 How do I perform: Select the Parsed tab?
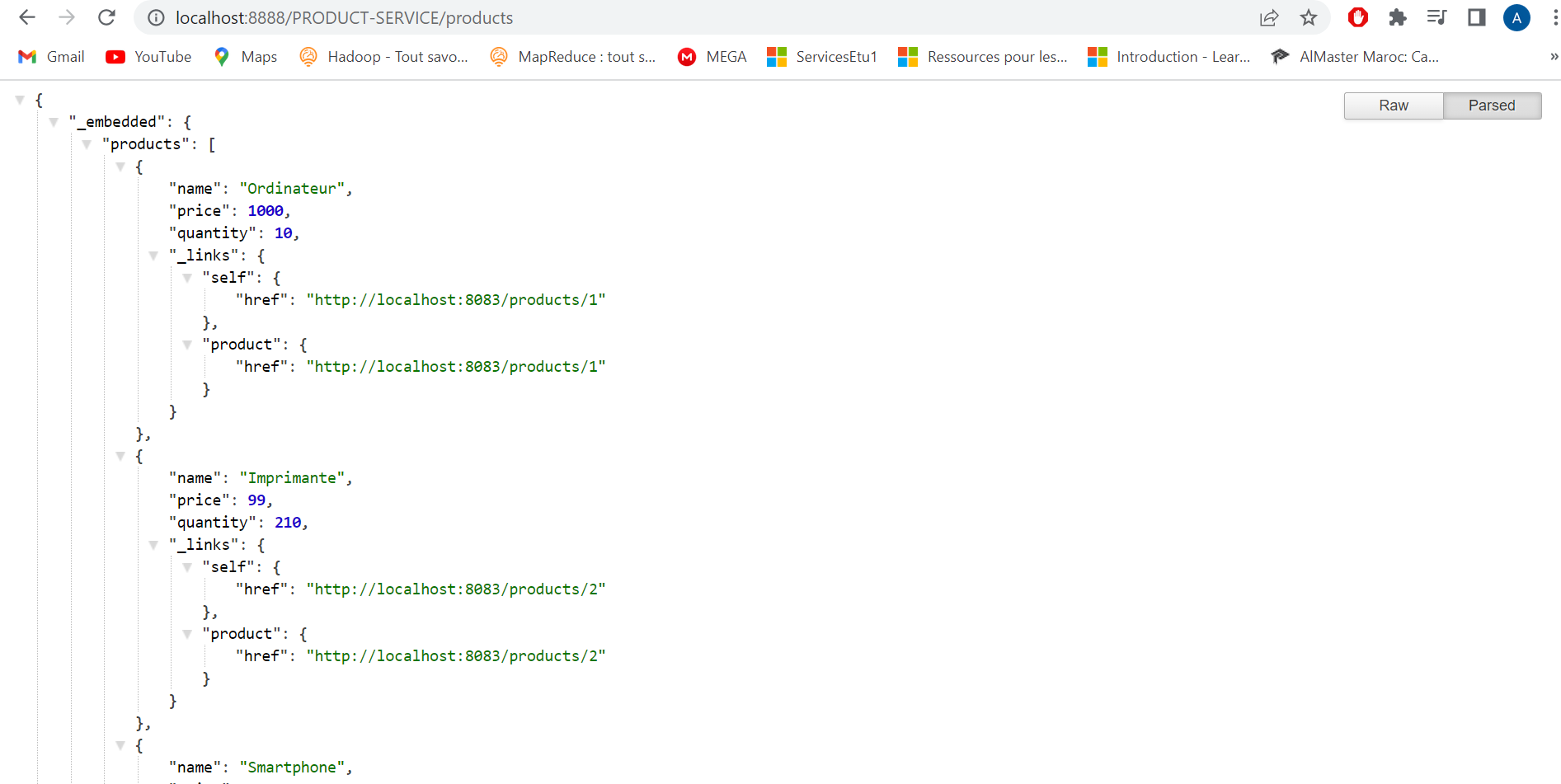click(x=1492, y=106)
